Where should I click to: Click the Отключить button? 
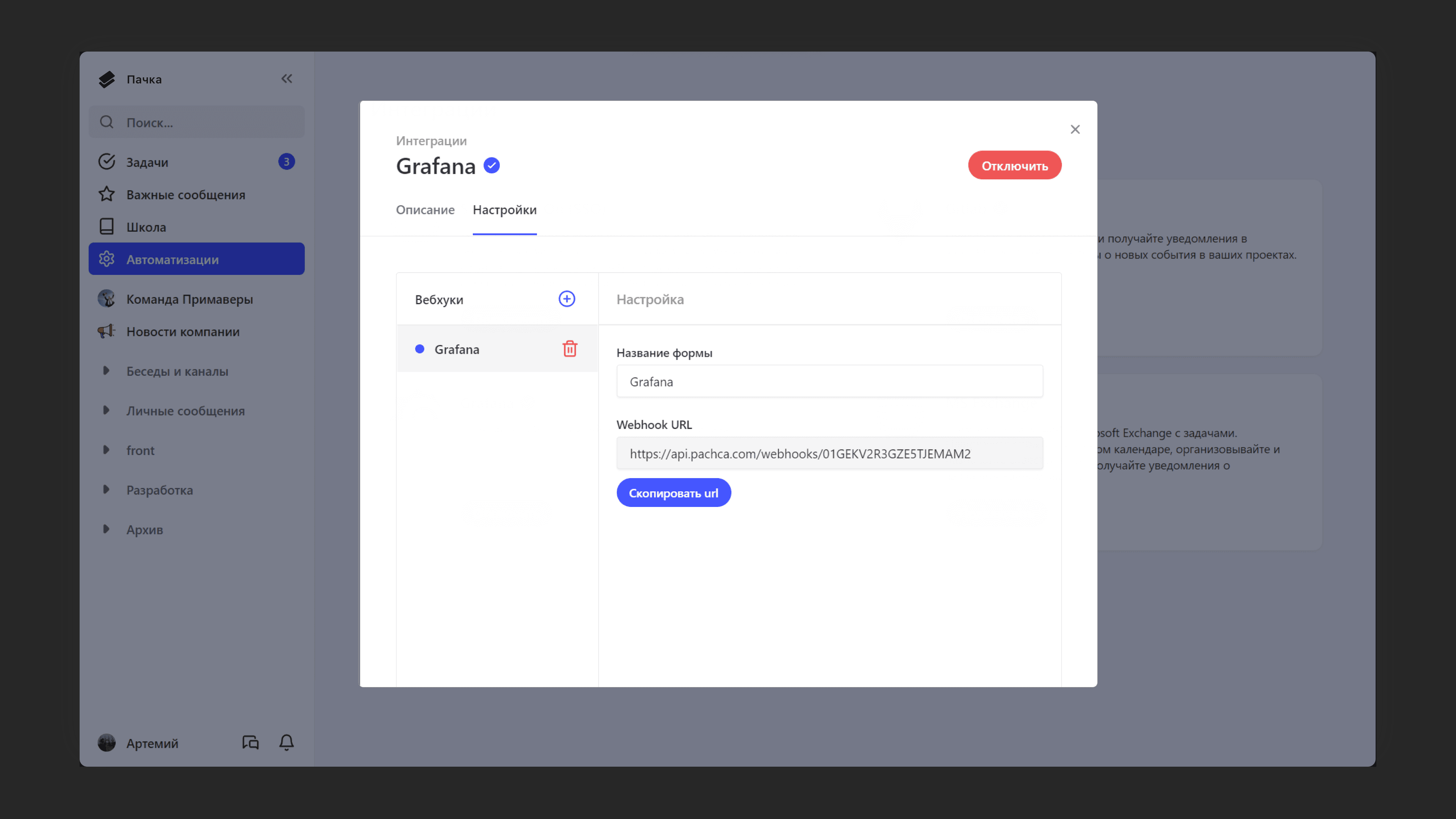coord(1015,165)
